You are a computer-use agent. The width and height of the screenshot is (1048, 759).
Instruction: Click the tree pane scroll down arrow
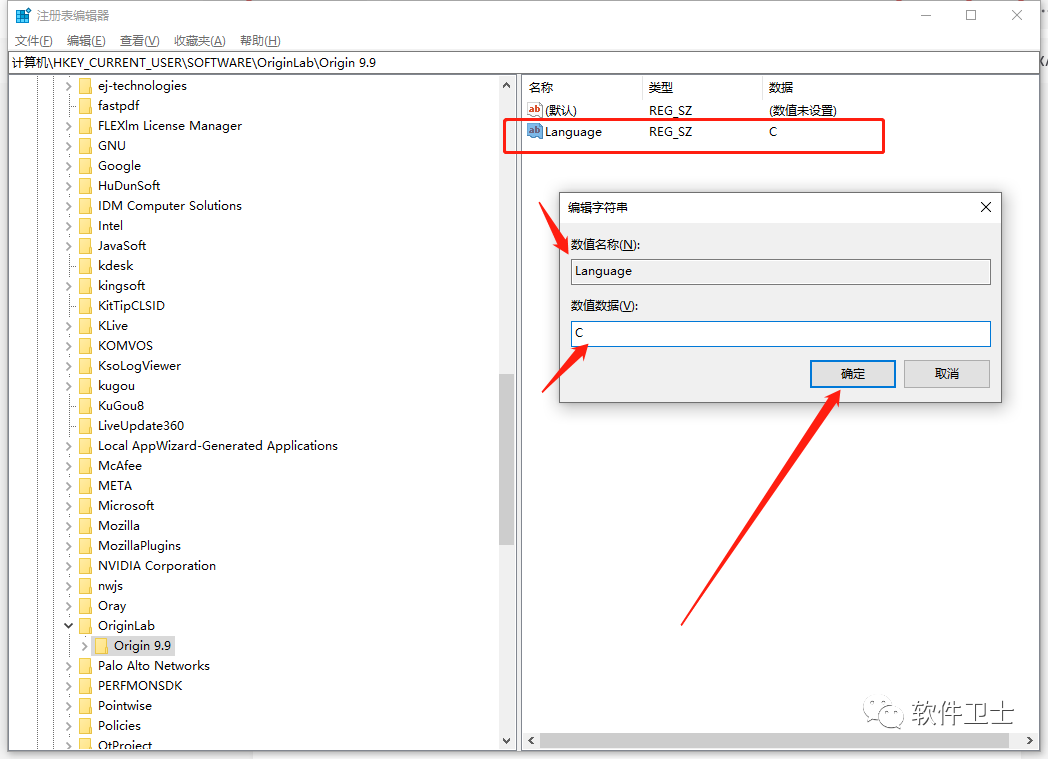(507, 741)
